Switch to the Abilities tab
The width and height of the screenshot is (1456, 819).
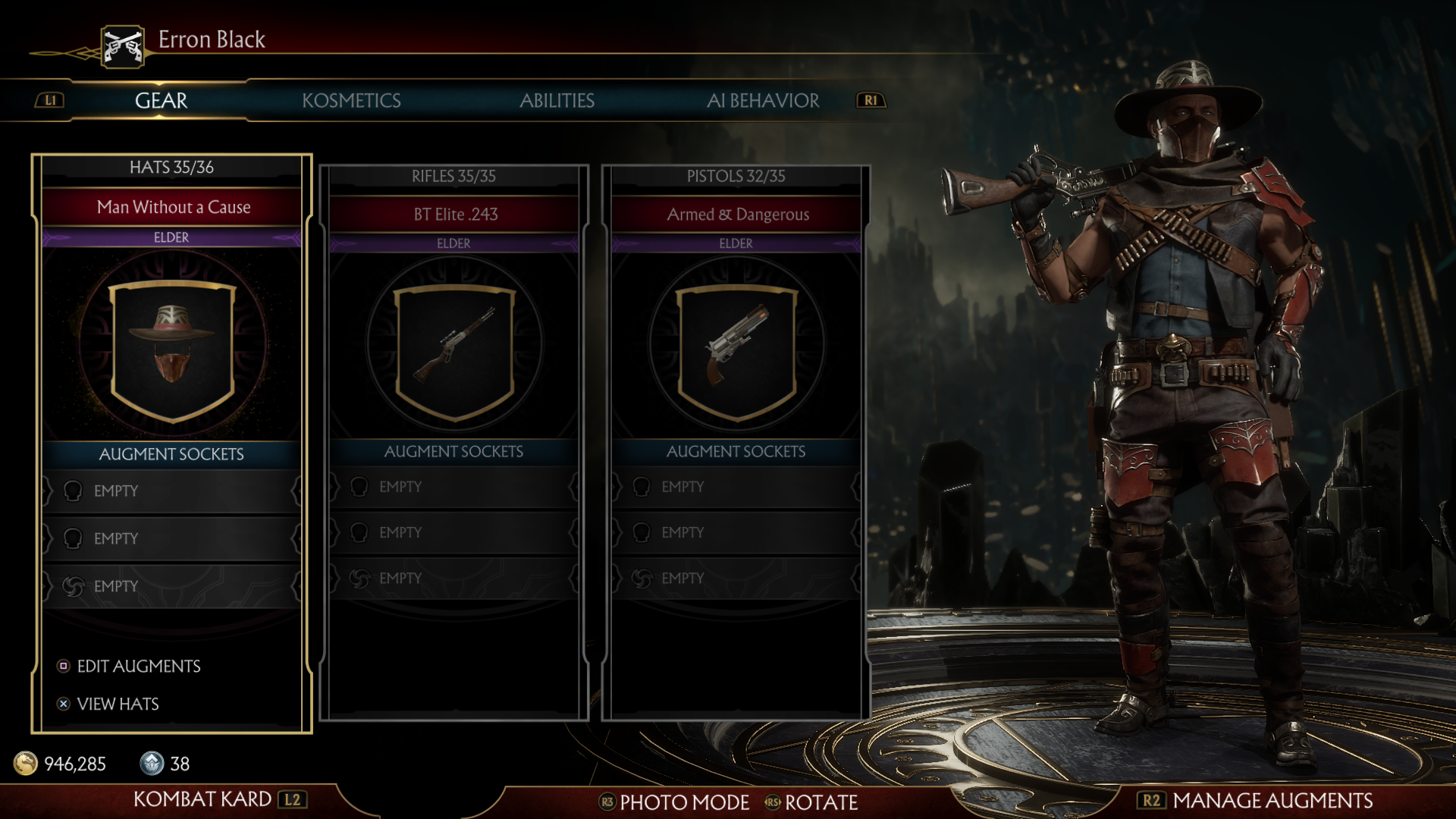557,101
